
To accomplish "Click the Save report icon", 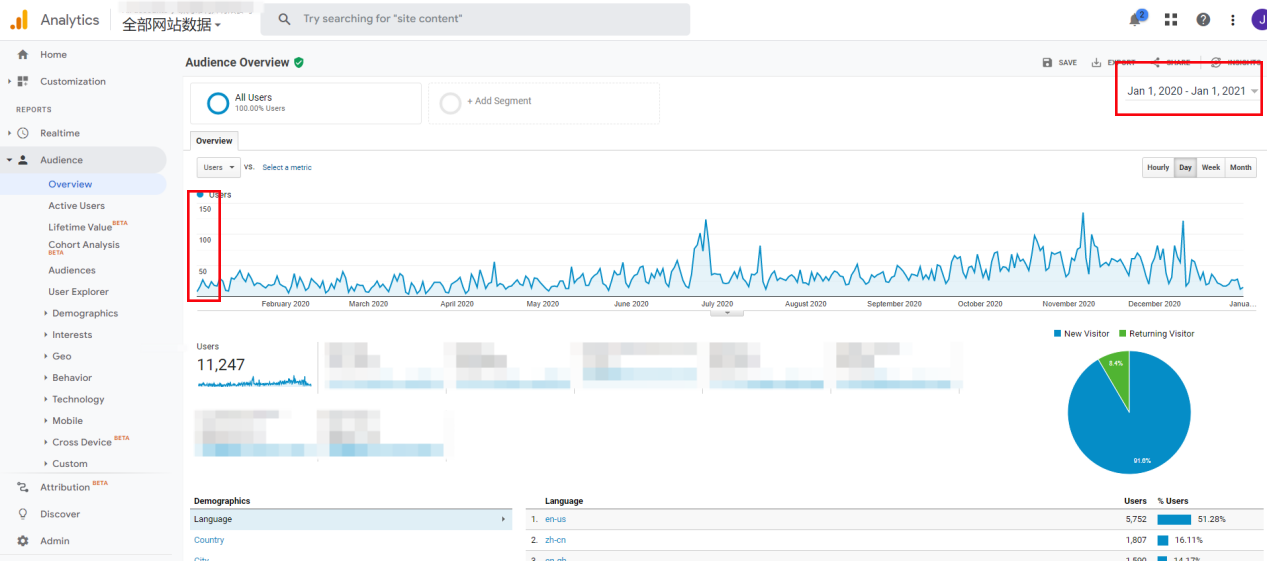I will (x=1048, y=62).
